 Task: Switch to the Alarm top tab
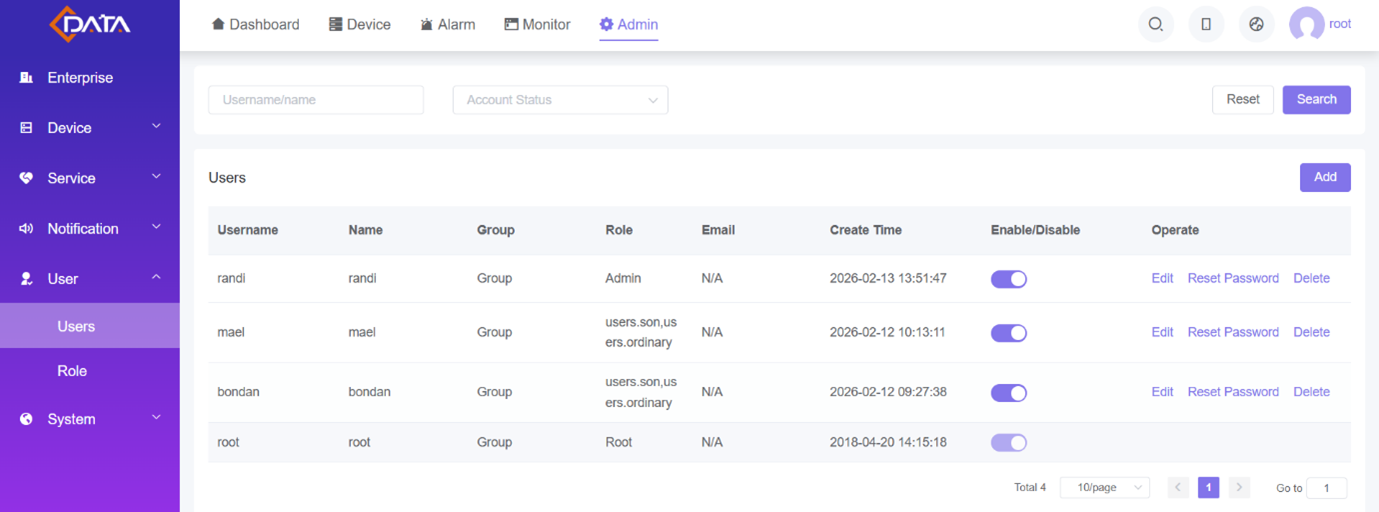(x=447, y=25)
